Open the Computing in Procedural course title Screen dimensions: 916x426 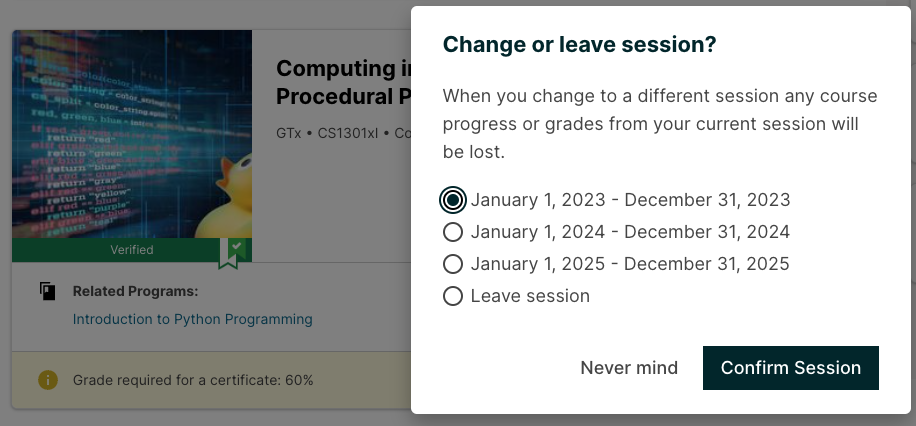pyautogui.click(x=340, y=82)
